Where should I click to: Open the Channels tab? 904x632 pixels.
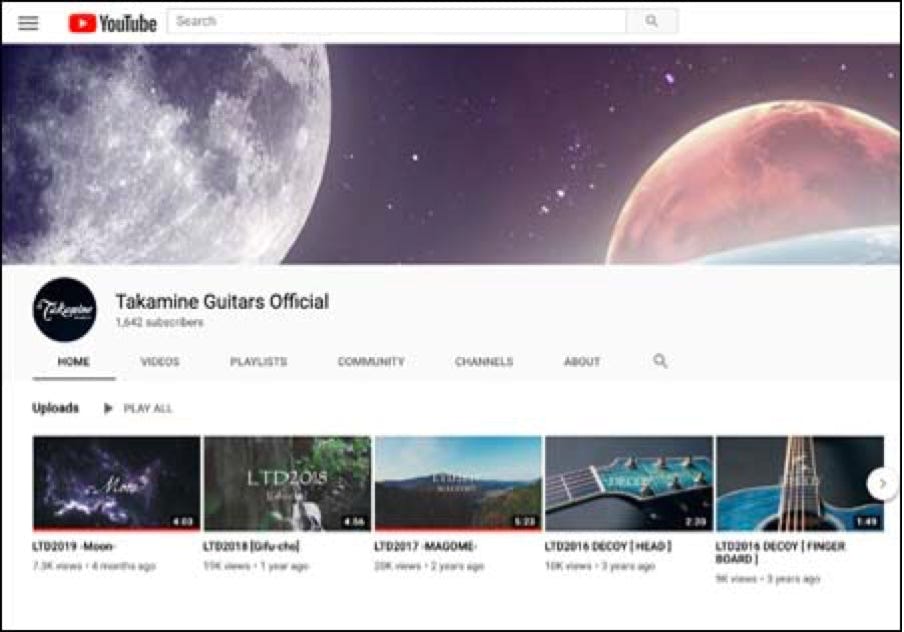point(484,362)
